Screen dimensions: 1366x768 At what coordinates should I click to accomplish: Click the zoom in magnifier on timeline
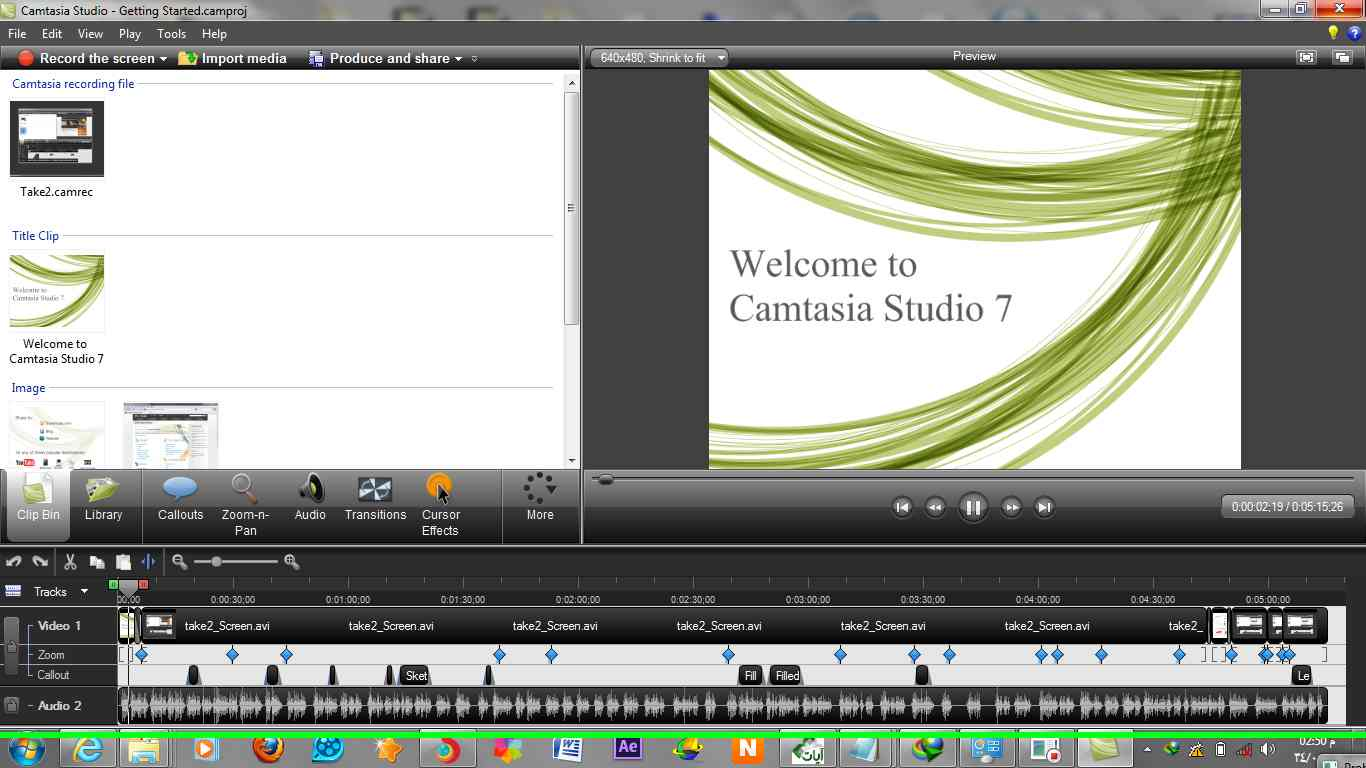[291, 562]
